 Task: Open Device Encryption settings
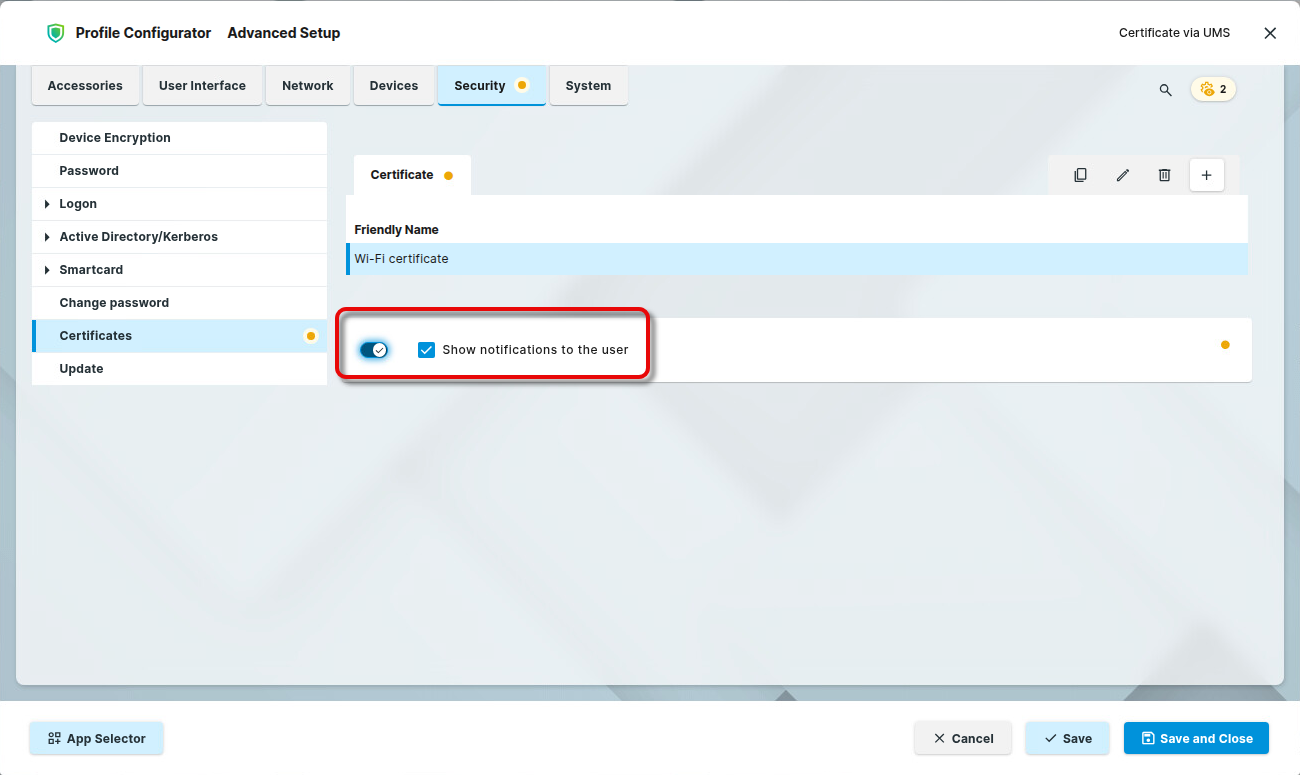pyautogui.click(x=115, y=138)
